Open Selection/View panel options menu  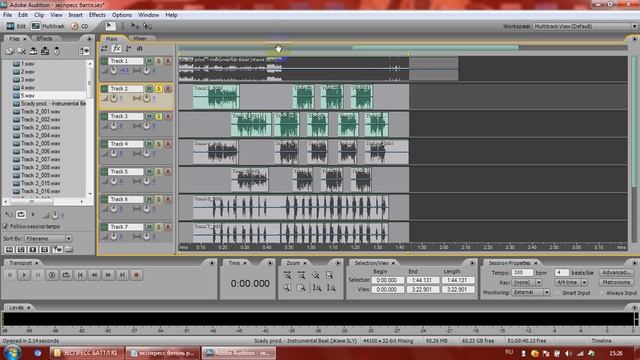(472, 263)
